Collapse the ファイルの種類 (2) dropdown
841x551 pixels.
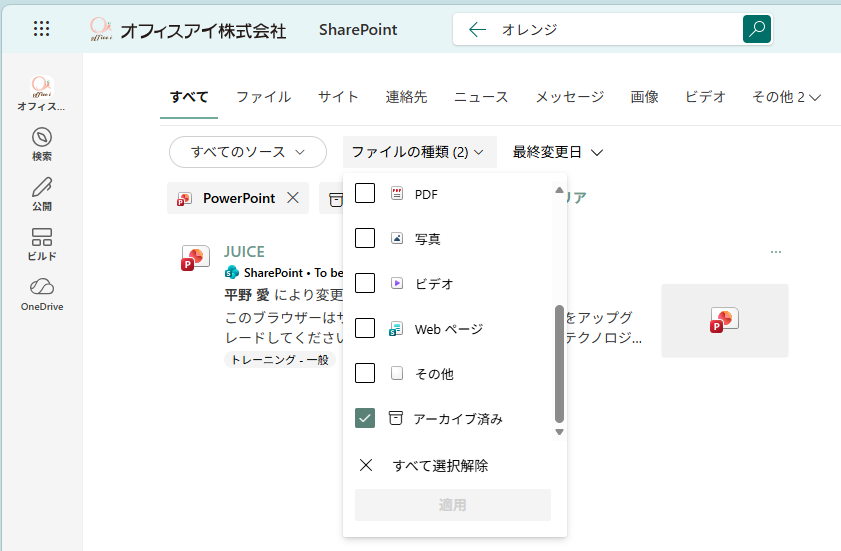coord(419,152)
